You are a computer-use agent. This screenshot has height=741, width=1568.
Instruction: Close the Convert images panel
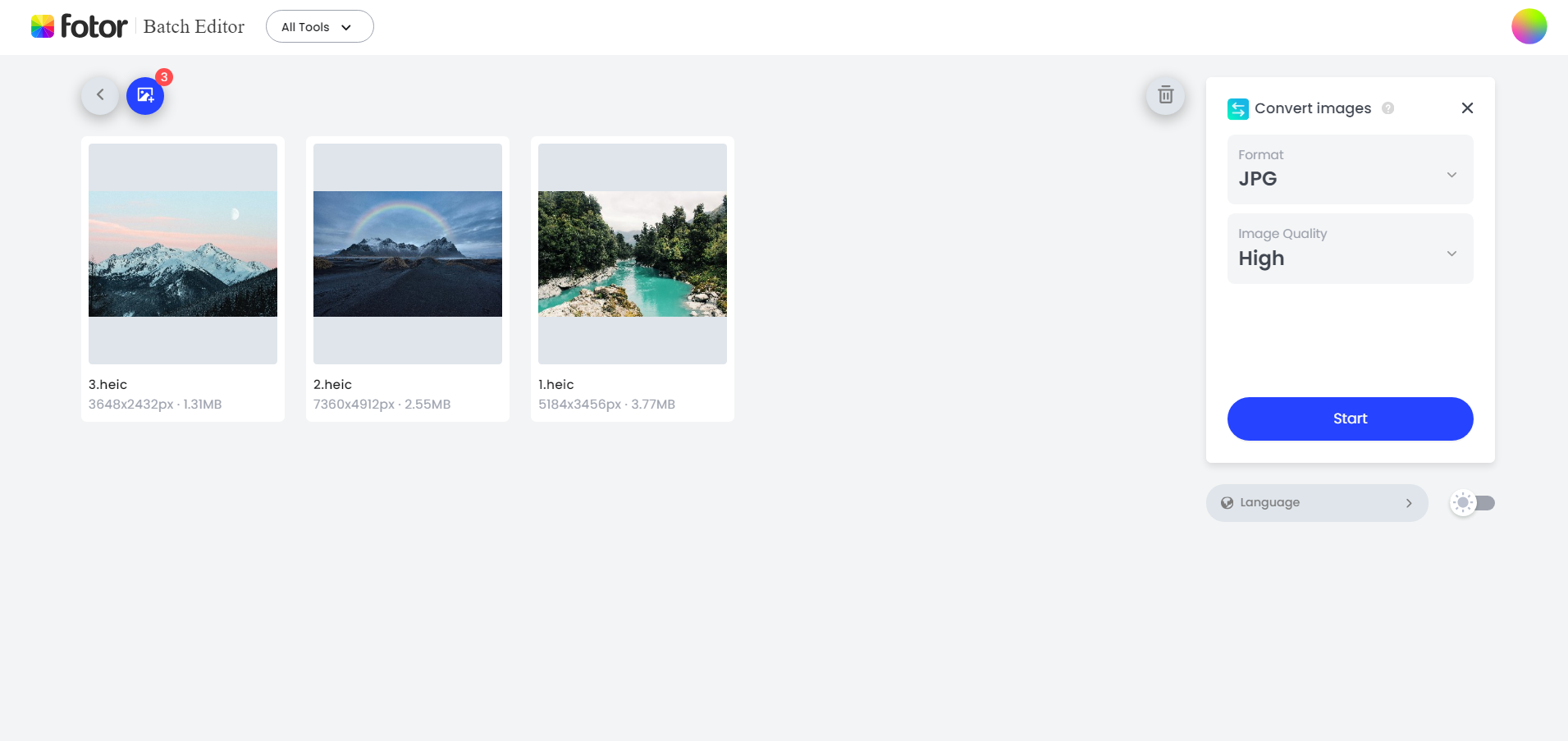(1467, 108)
